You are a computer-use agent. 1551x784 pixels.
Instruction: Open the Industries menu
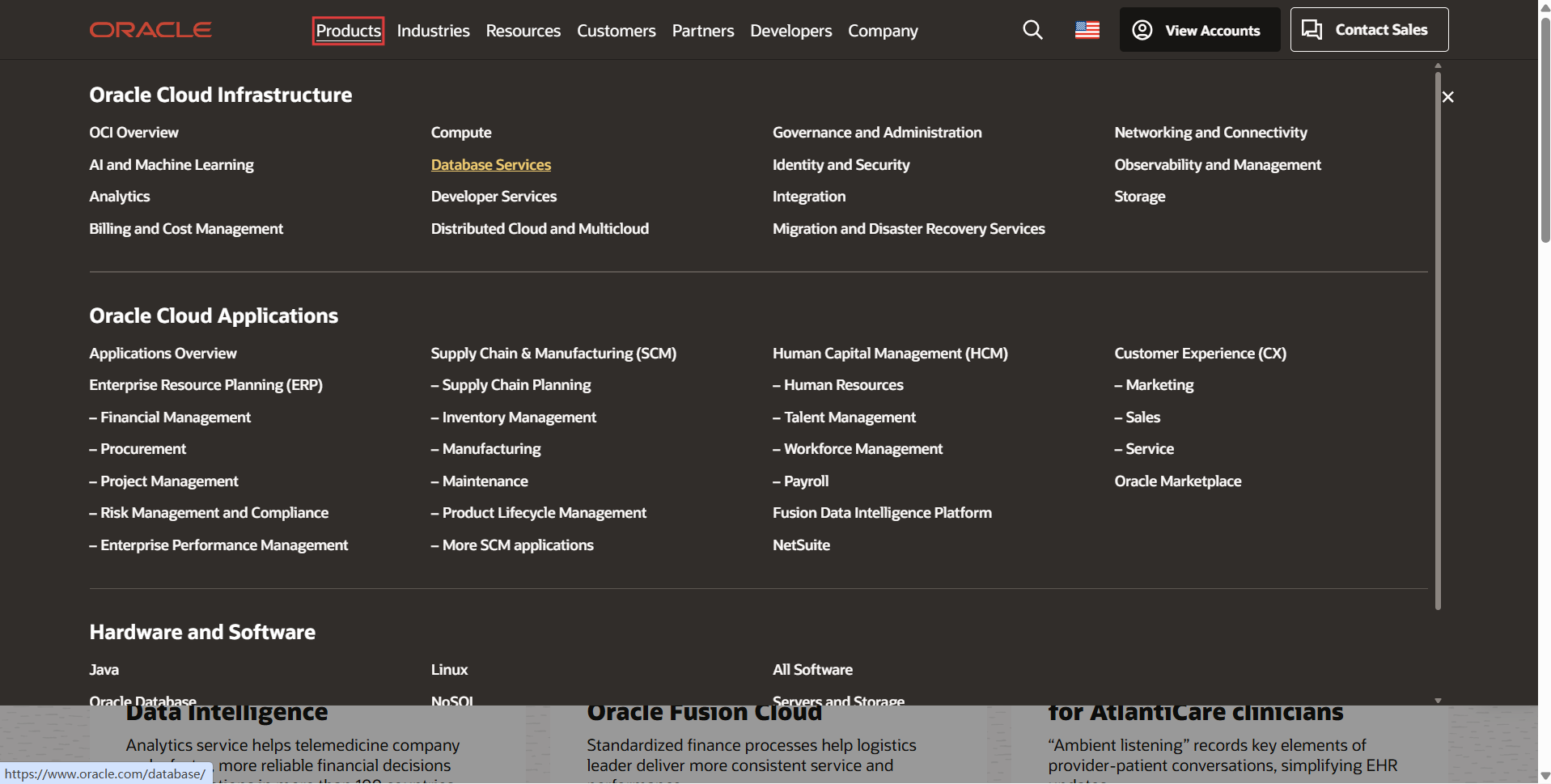[x=433, y=31]
